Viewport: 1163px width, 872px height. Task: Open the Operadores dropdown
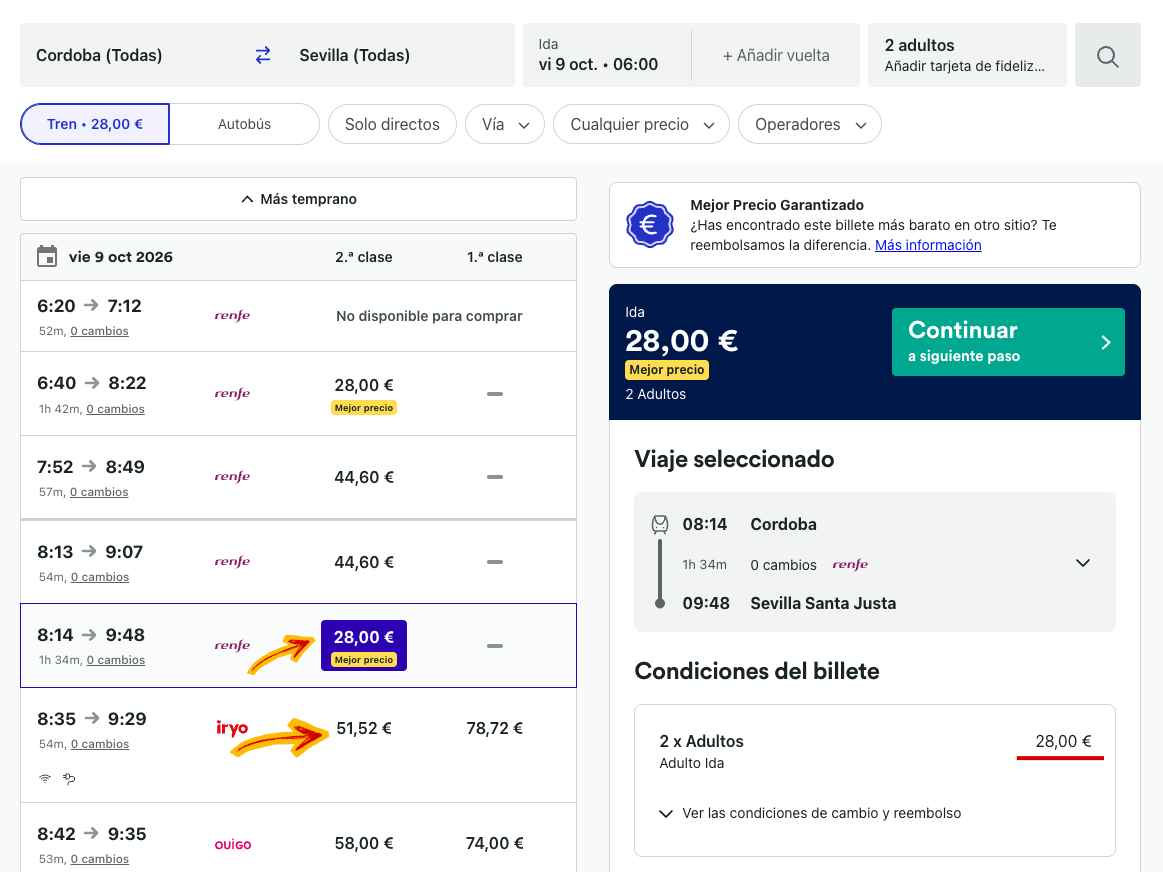(x=809, y=125)
